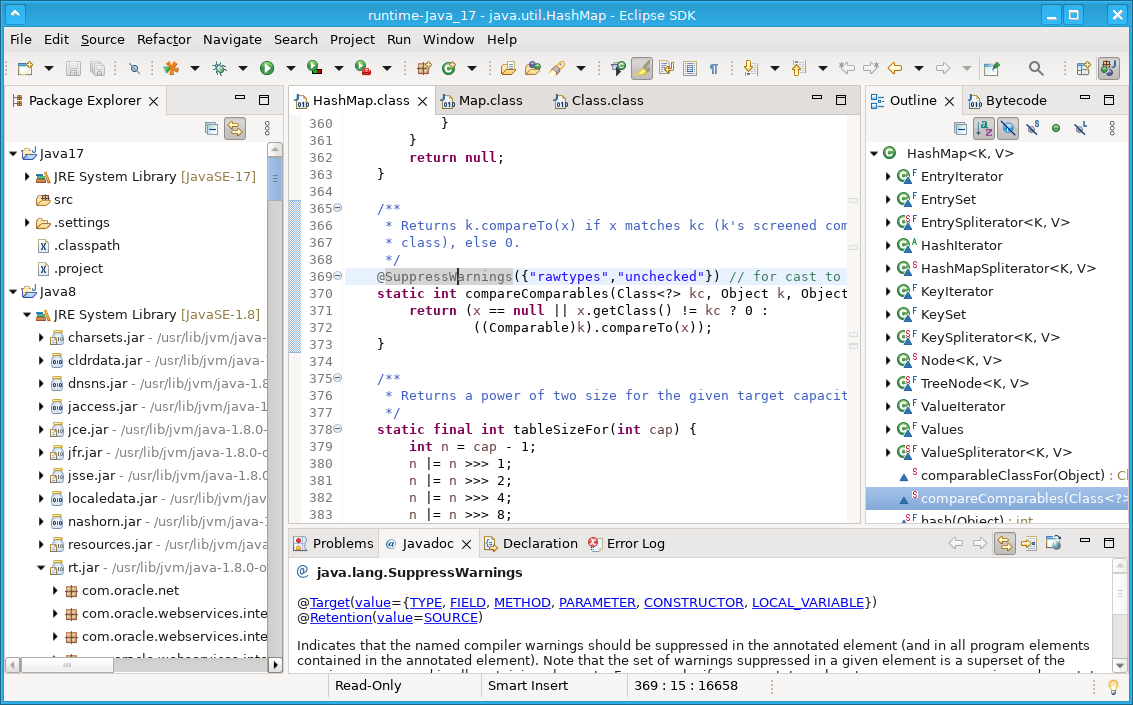Follow the LOCAL_VARIABLE link in Javadoc view
The image size is (1133, 705).
tap(808, 602)
